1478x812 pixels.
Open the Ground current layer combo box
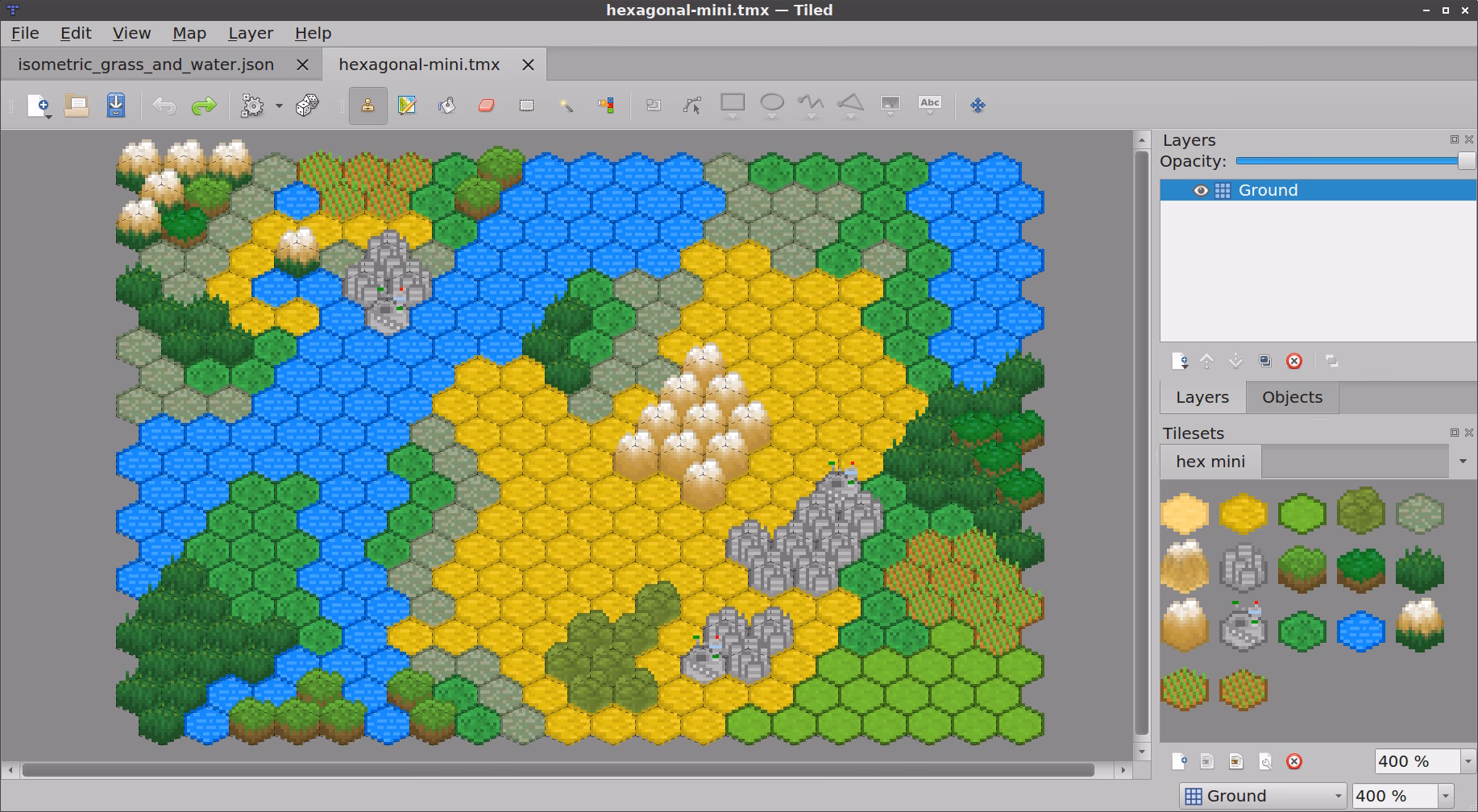click(x=1263, y=796)
